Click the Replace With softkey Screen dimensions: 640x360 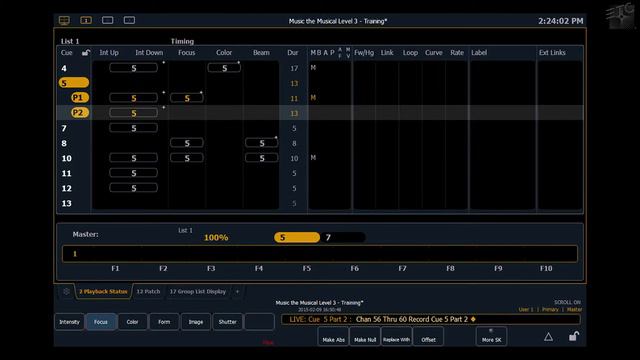(x=396, y=337)
